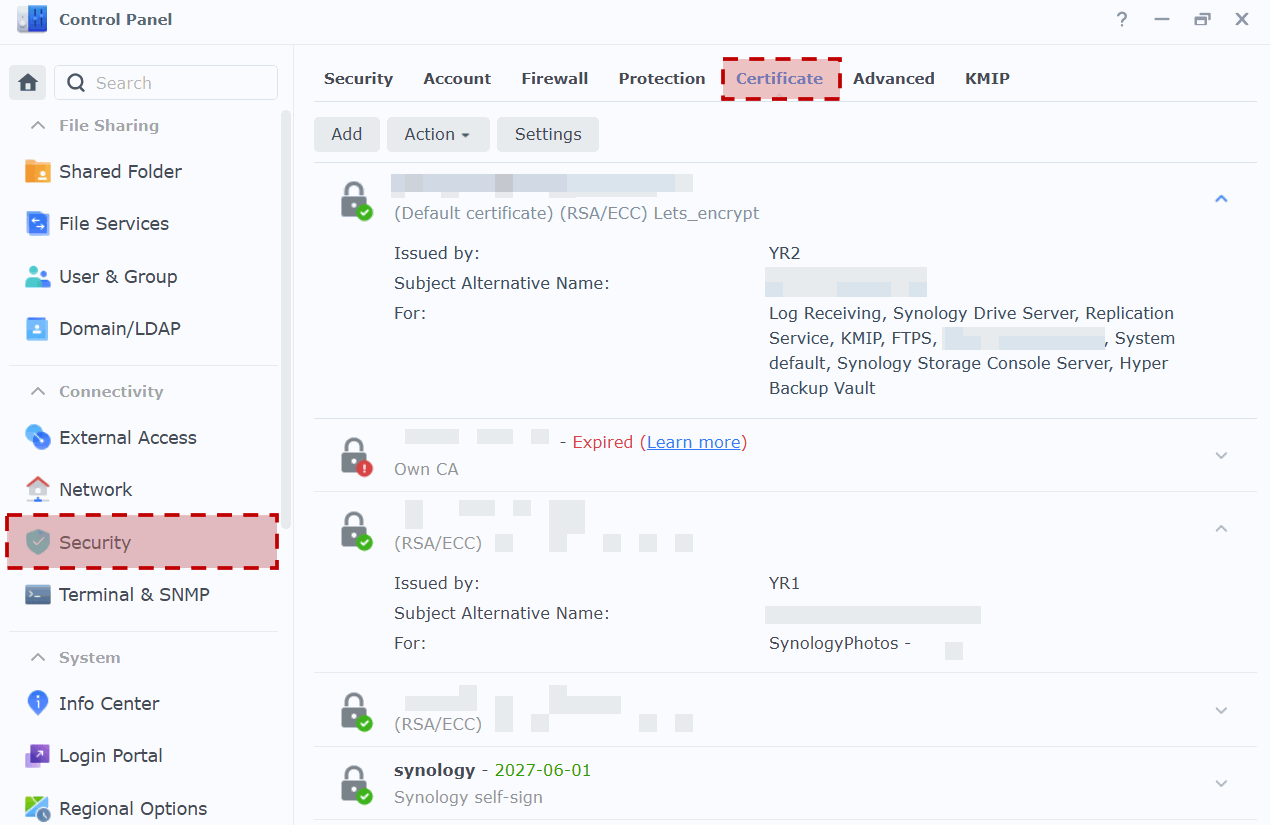The width and height of the screenshot is (1270, 825).
Task: Open certificate Settings button
Action: click(548, 134)
